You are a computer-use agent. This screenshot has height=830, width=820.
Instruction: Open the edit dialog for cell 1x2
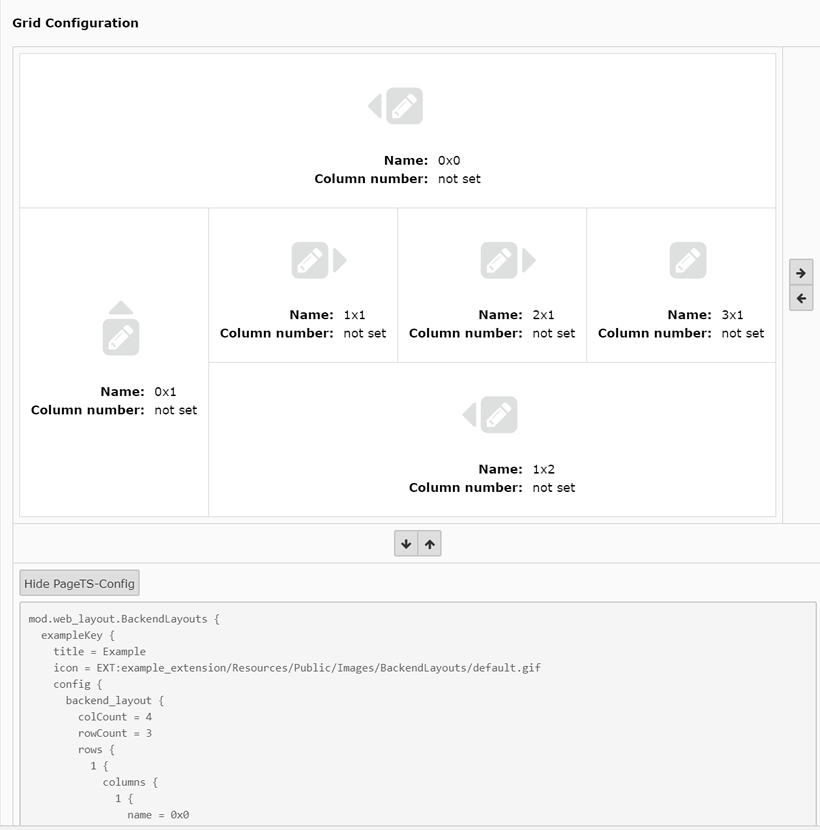(x=499, y=415)
